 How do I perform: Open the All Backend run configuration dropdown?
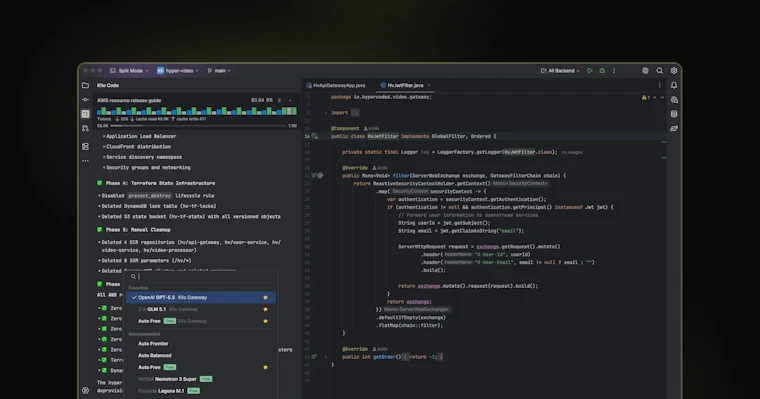coord(560,71)
